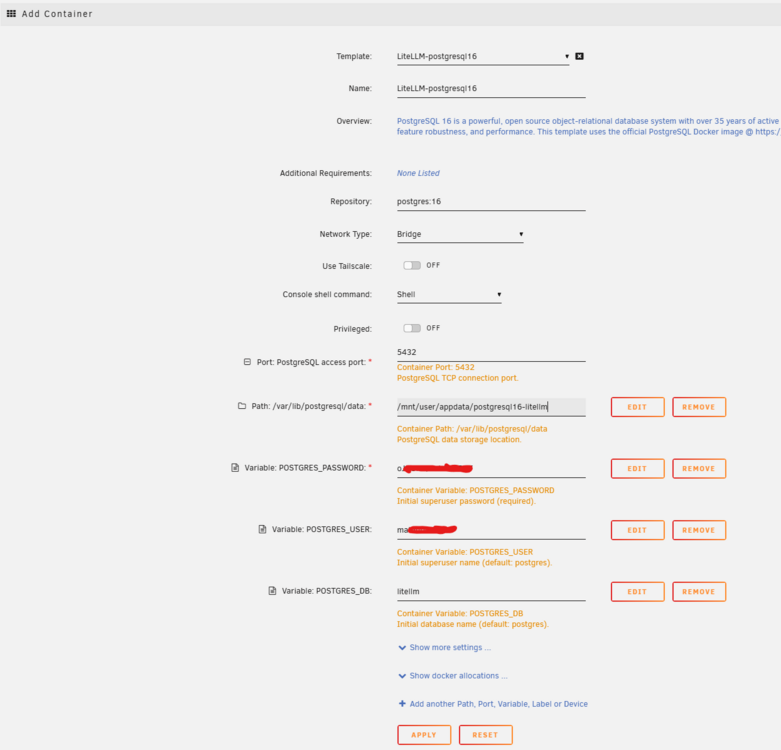Screen dimensions: 781x750
Task: Click the Repository input field
Action: click(x=491, y=202)
